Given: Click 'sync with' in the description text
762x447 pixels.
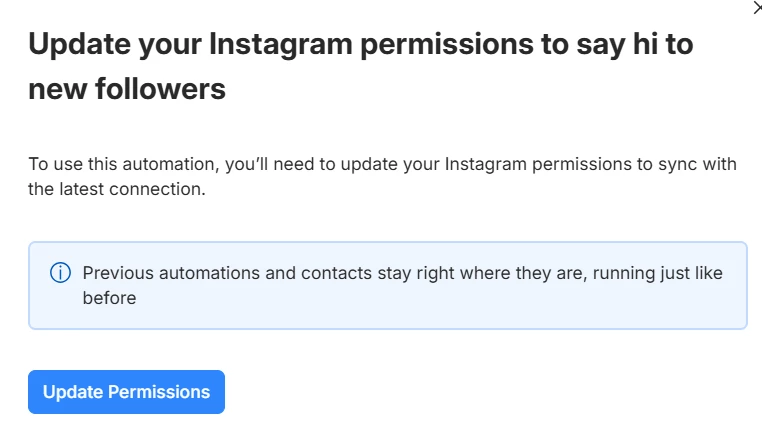Looking at the screenshot, I should tap(697, 164).
